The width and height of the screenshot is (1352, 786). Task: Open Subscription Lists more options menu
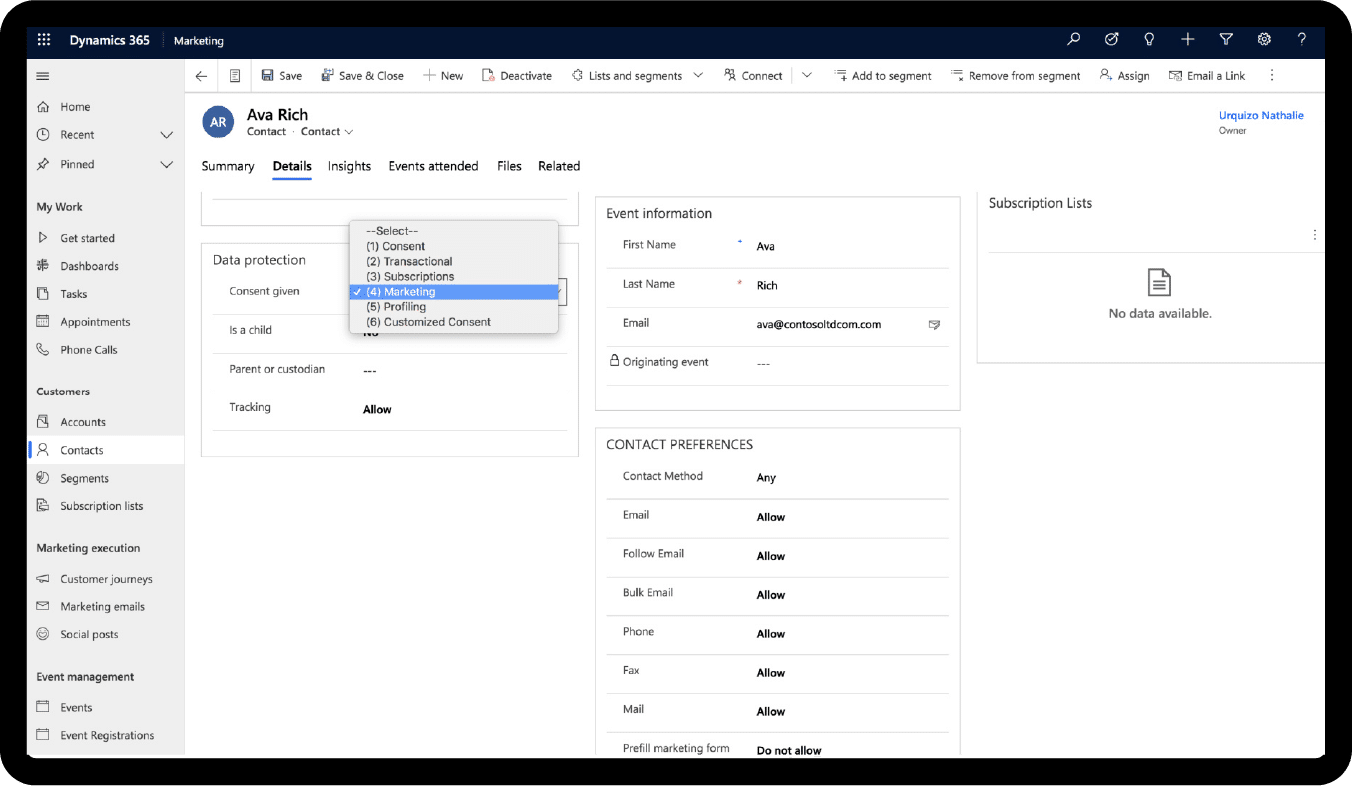pos(1314,234)
